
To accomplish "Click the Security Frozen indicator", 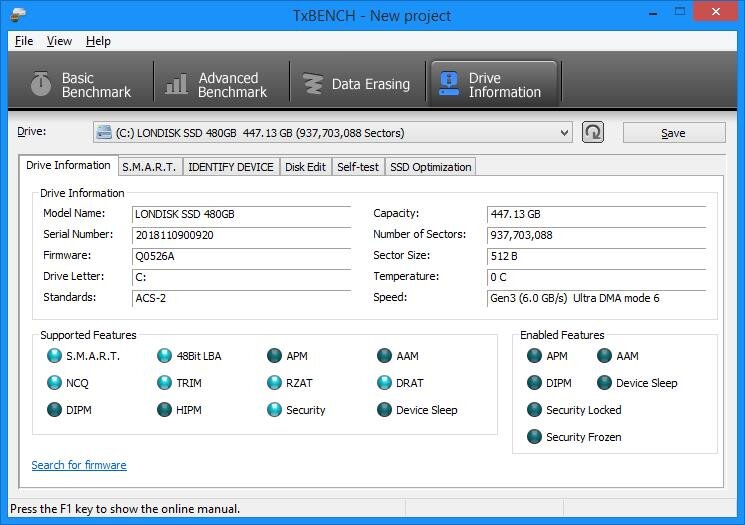I will [x=535, y=437].
